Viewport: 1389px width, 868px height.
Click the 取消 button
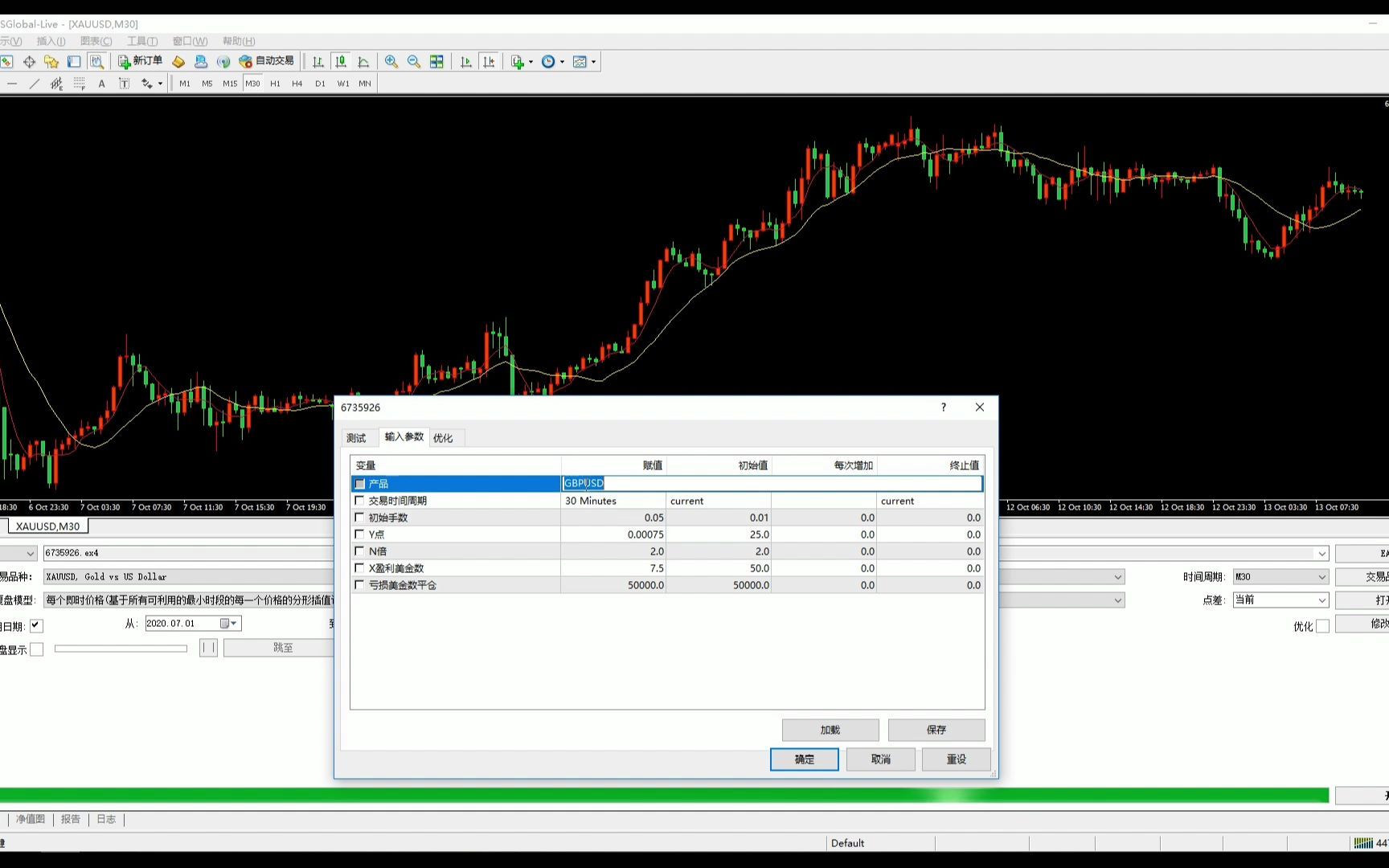click(x=881, y=759)
